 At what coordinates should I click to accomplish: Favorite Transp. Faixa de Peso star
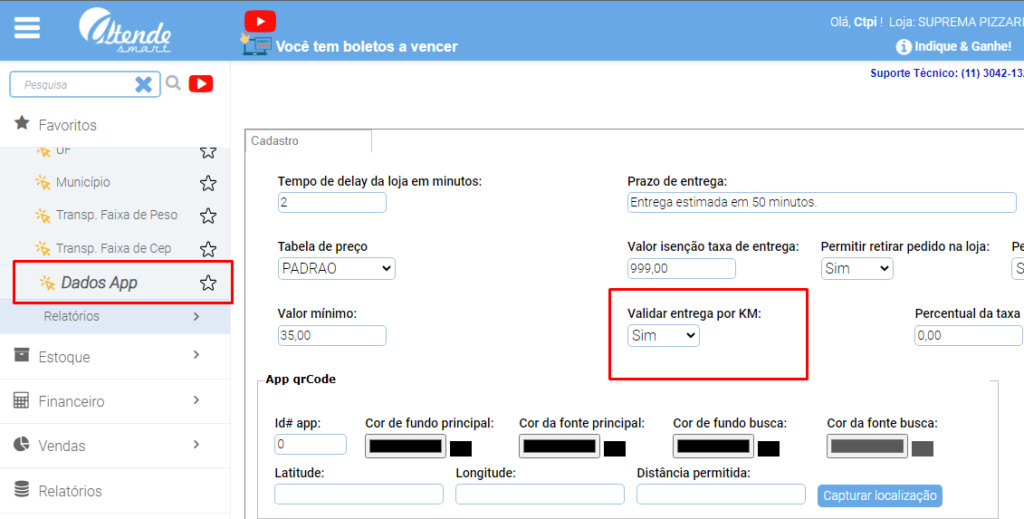208,216
